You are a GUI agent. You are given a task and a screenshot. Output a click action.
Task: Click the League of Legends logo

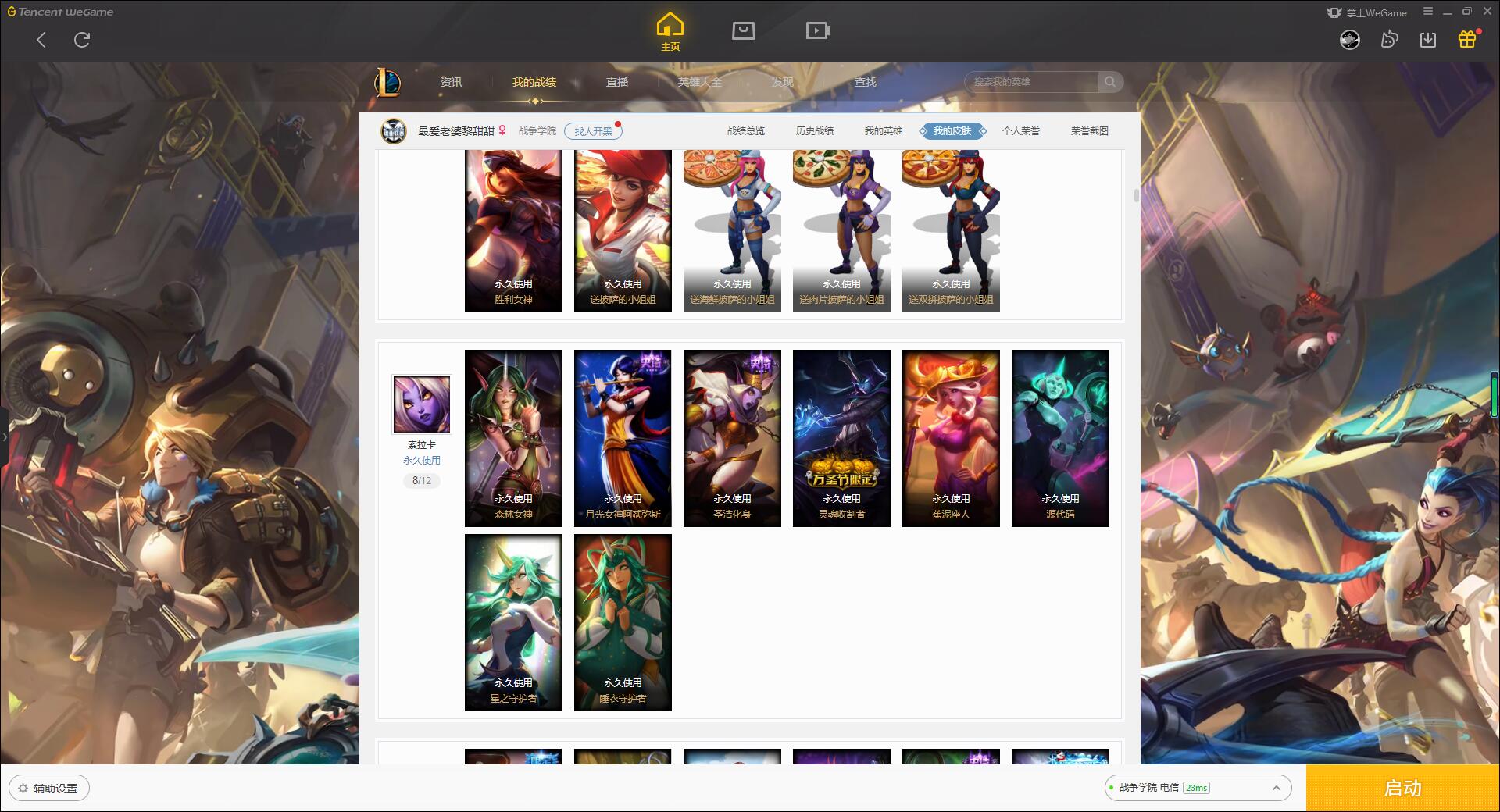(387, 82)
